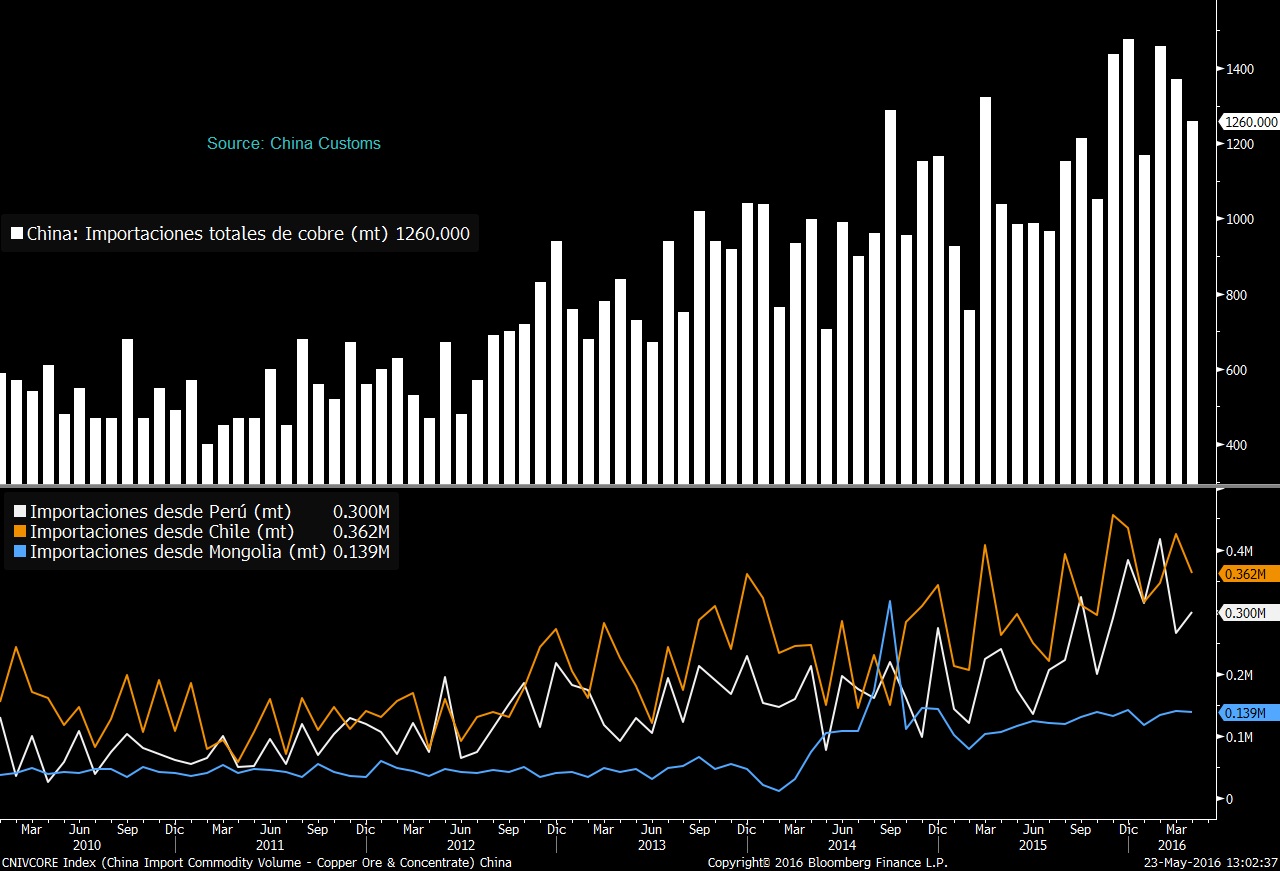Click the 'Importaciones desde Chile (mt)' legend entry
1280x871 pixels.
(x=162, y=532)
